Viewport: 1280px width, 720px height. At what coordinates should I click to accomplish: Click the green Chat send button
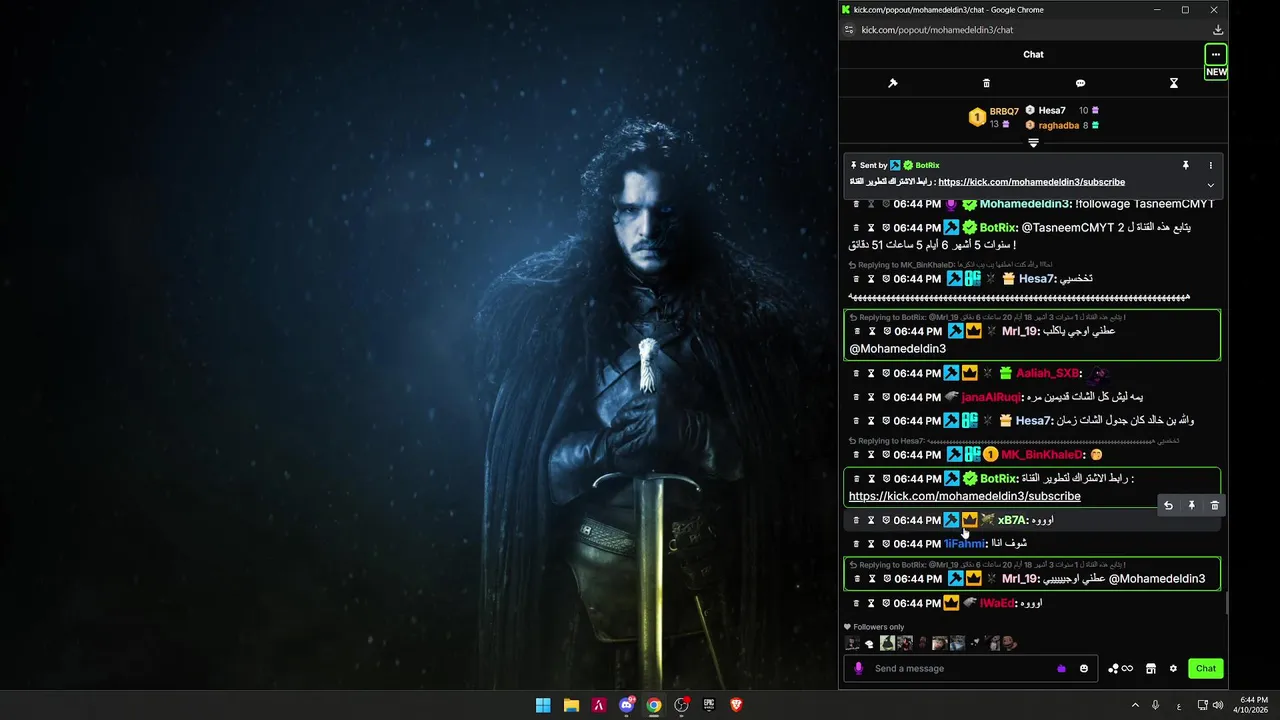[1206, 668]
